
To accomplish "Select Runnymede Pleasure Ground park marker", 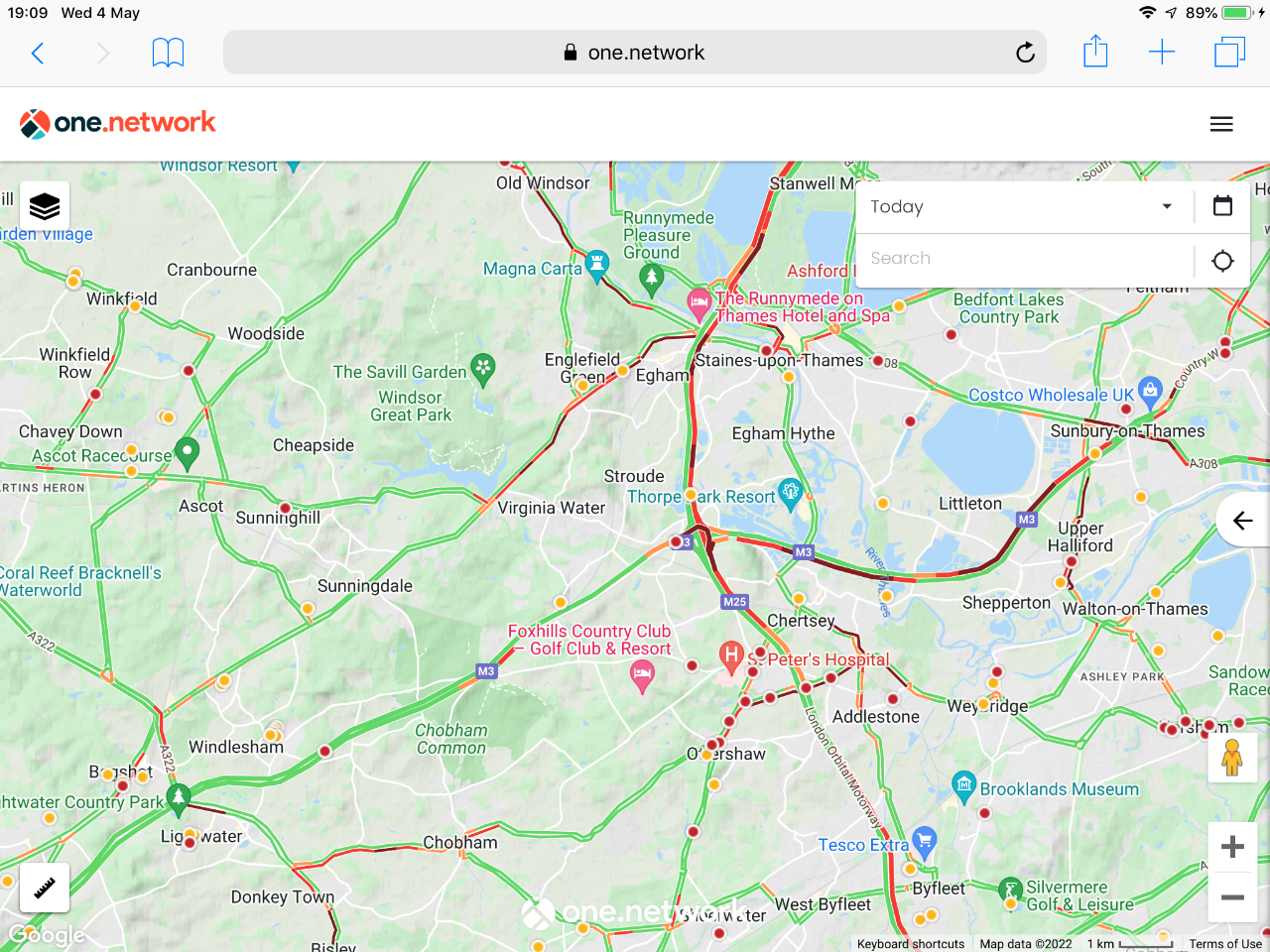I will pos(651,279).
